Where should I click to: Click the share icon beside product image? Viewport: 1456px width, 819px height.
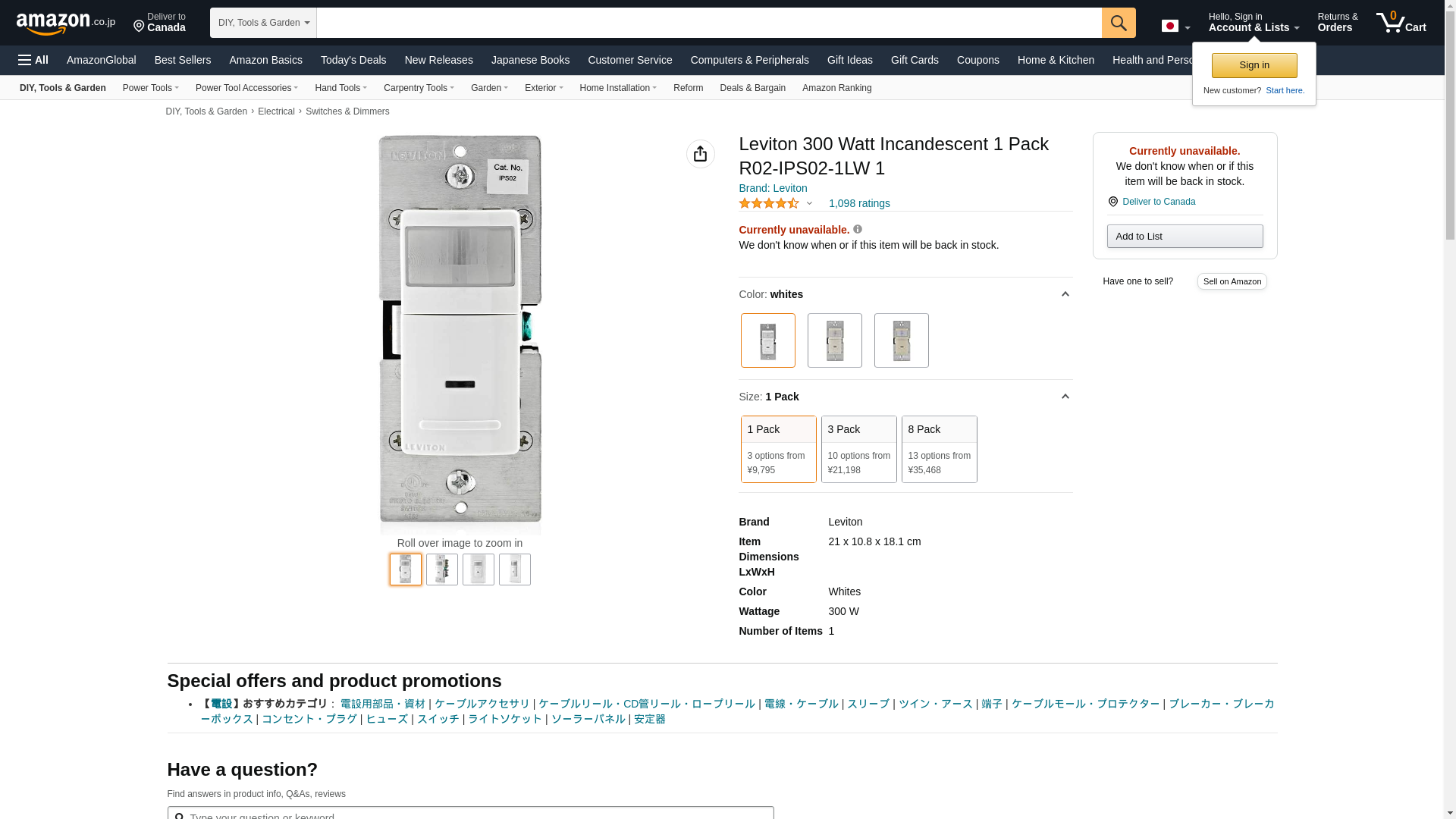(700, 154)
